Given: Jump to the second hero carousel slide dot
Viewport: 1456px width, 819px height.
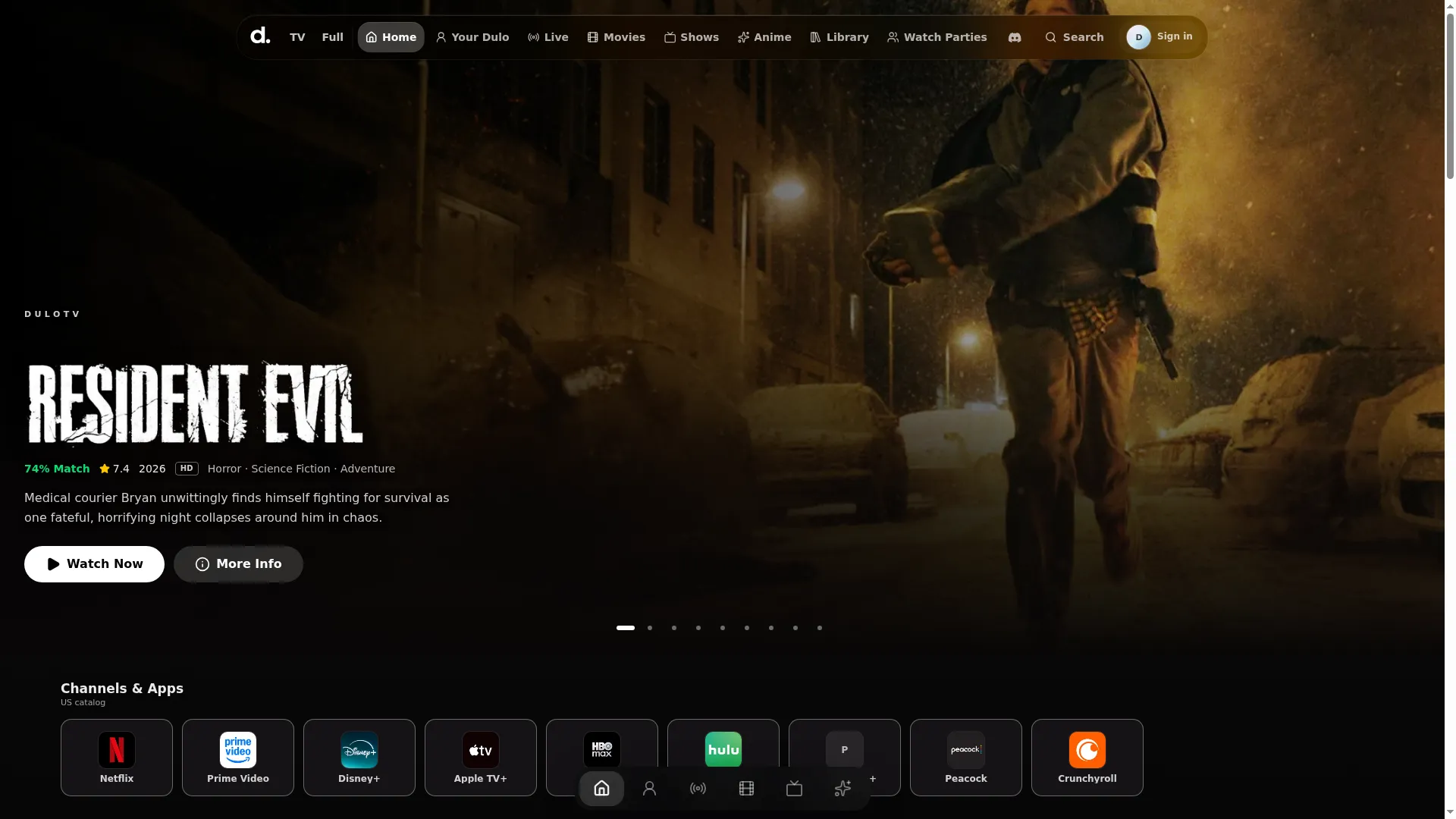Looking at the screenshot, I should [650, 628].
